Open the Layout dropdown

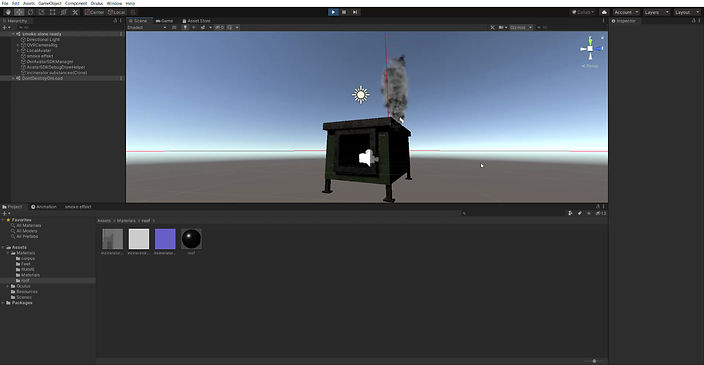[x=686, y=12]
